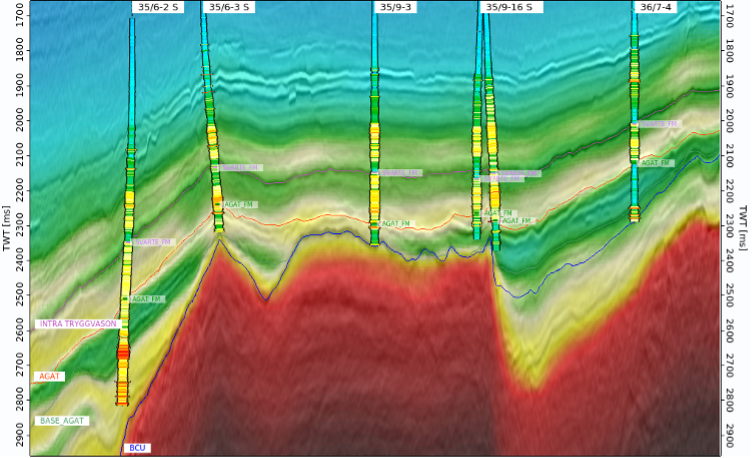The height and width of the screenshot is (458, 753).
Task: Select the blue BCU horizon label
Action: point(137,448)
